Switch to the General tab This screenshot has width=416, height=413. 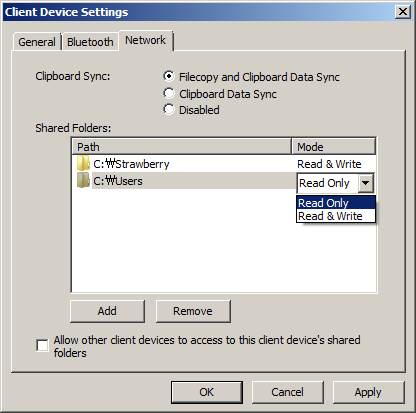pyautogui.click(x=37, y=42)
